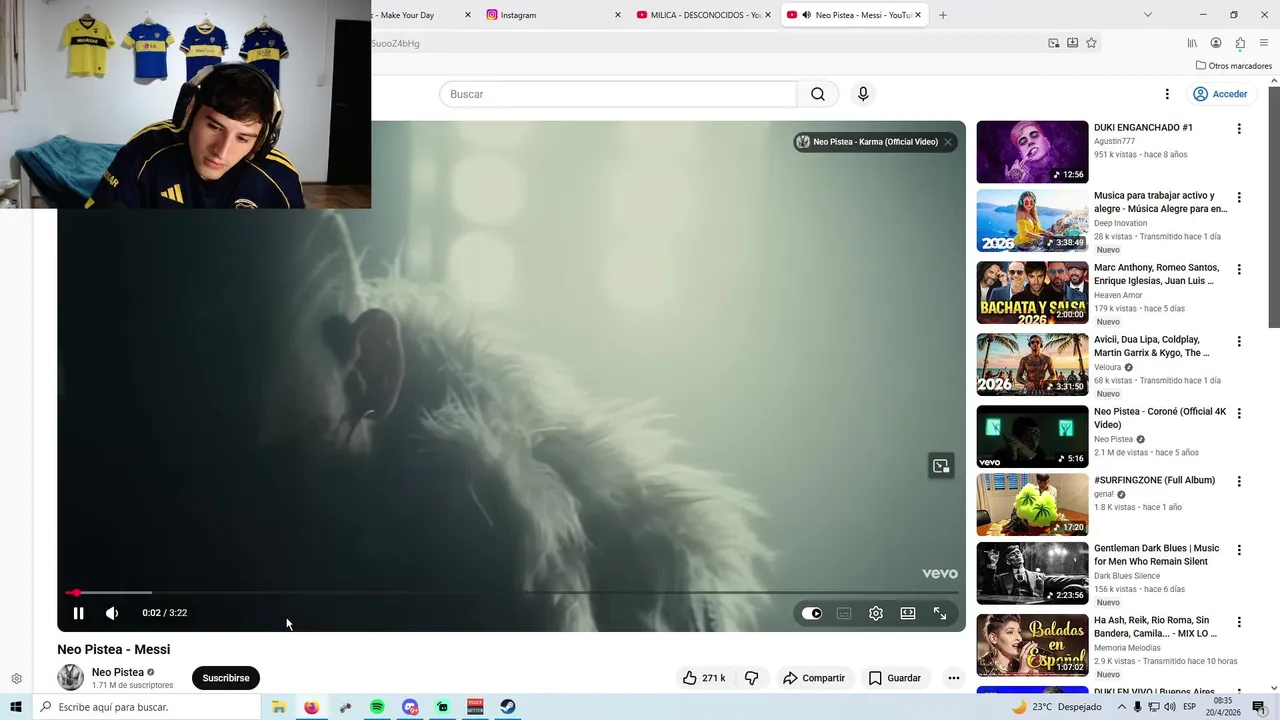Switch video to theater mode

908,613
